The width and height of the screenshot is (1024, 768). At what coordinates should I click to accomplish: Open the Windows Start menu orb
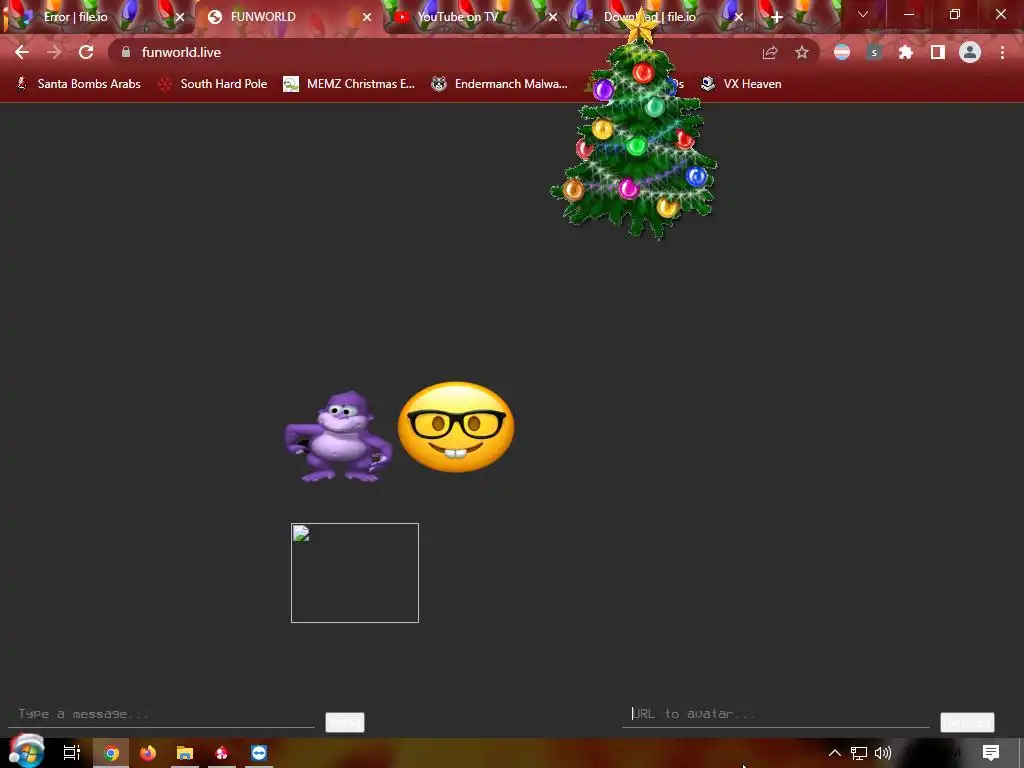coord(26,751)
